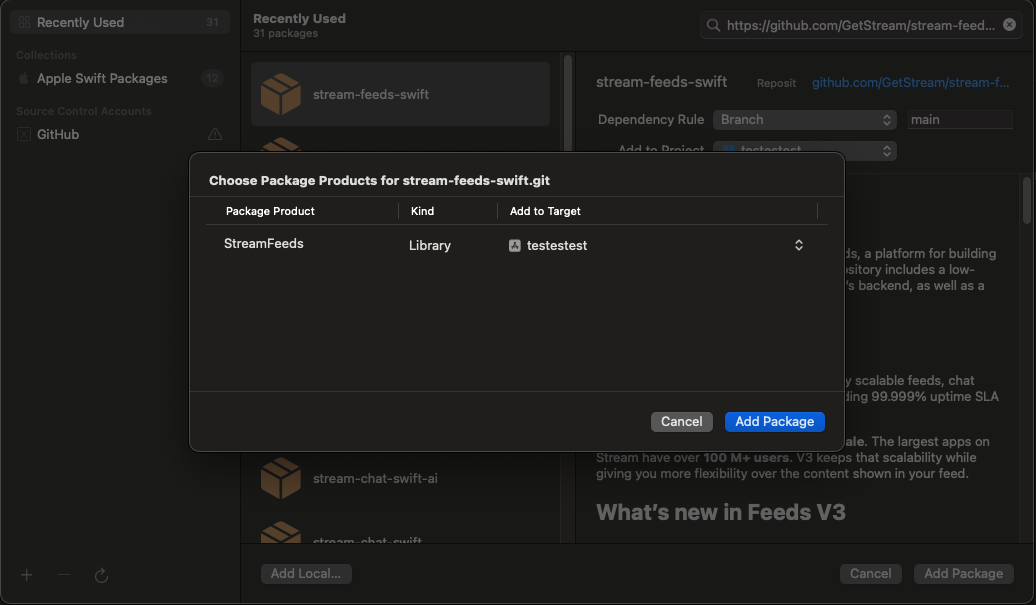Open the GetStream repository link

click(x=910, y=82)
